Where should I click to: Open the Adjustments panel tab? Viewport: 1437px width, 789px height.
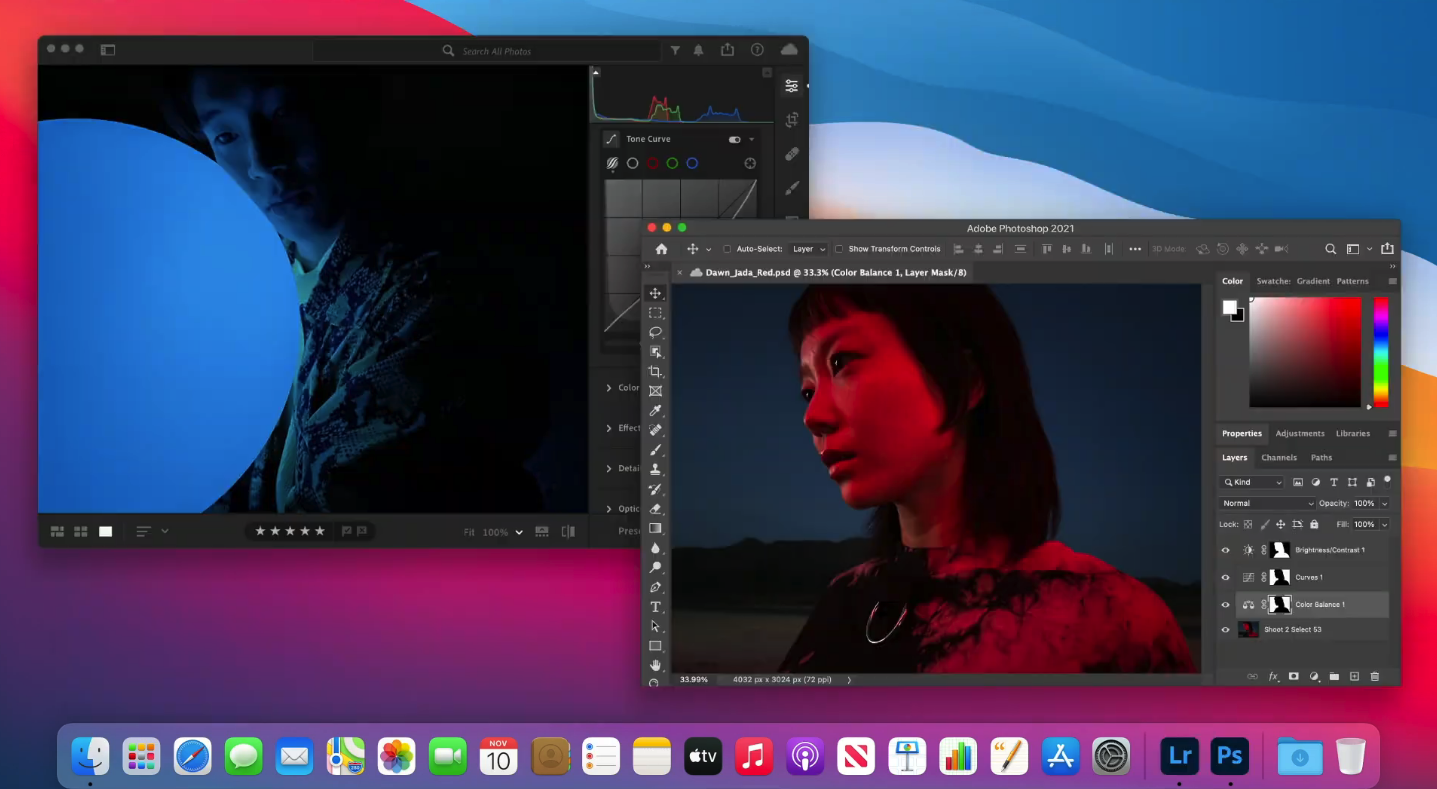pyautogui.click(x=1299, y=433)
